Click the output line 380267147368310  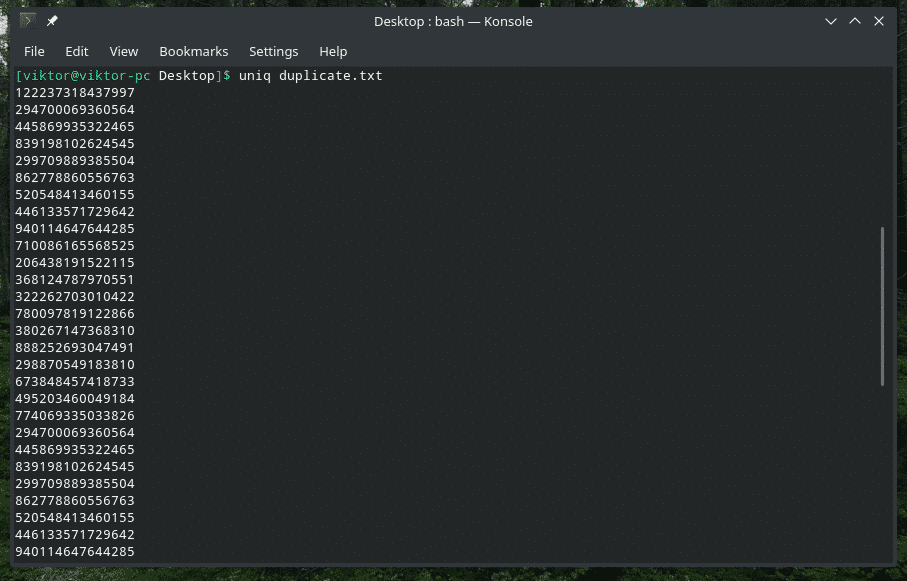(75, 330)
